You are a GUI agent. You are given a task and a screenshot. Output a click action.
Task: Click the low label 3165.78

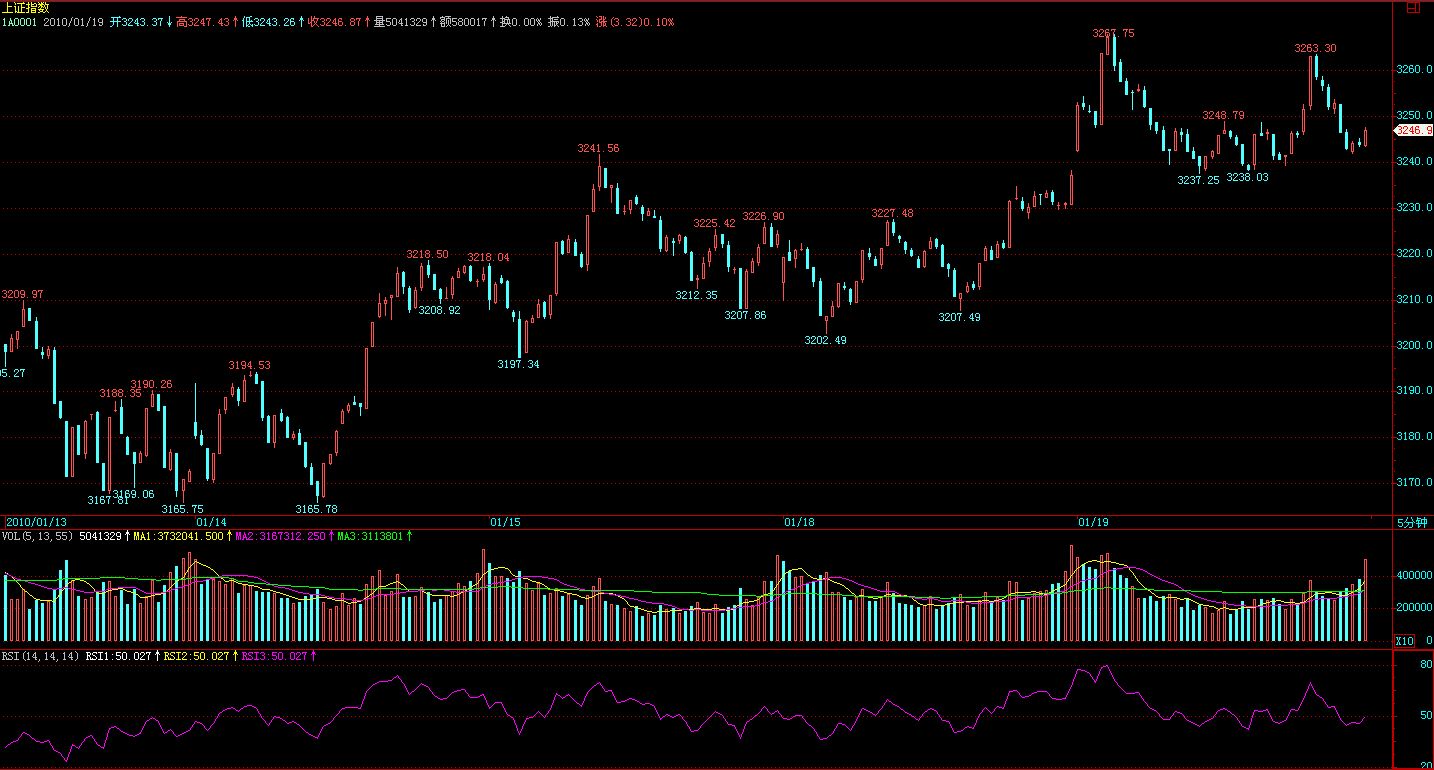[316, 509]
